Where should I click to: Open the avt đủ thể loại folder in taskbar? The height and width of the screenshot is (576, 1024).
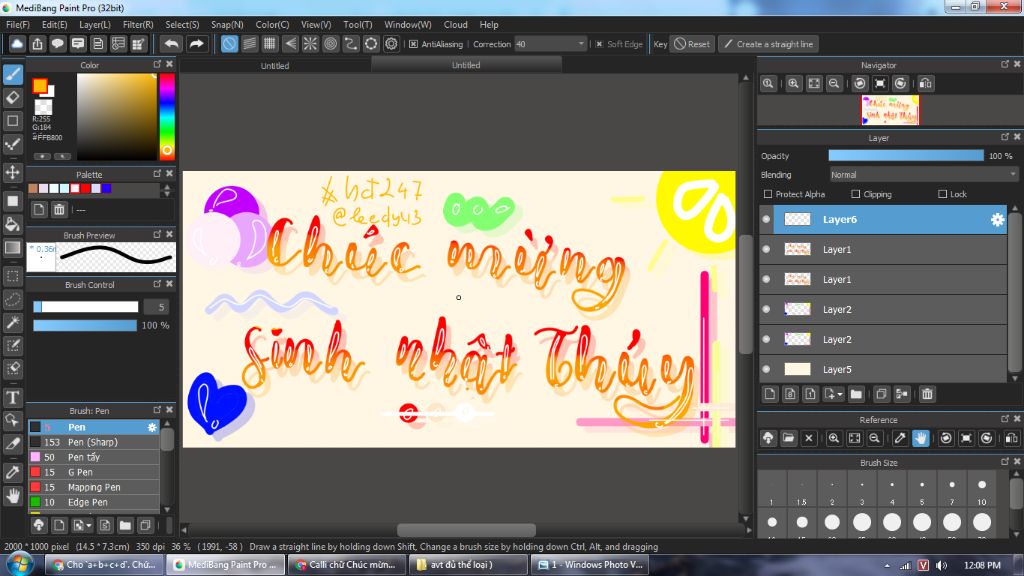click(x=468, y=565)
